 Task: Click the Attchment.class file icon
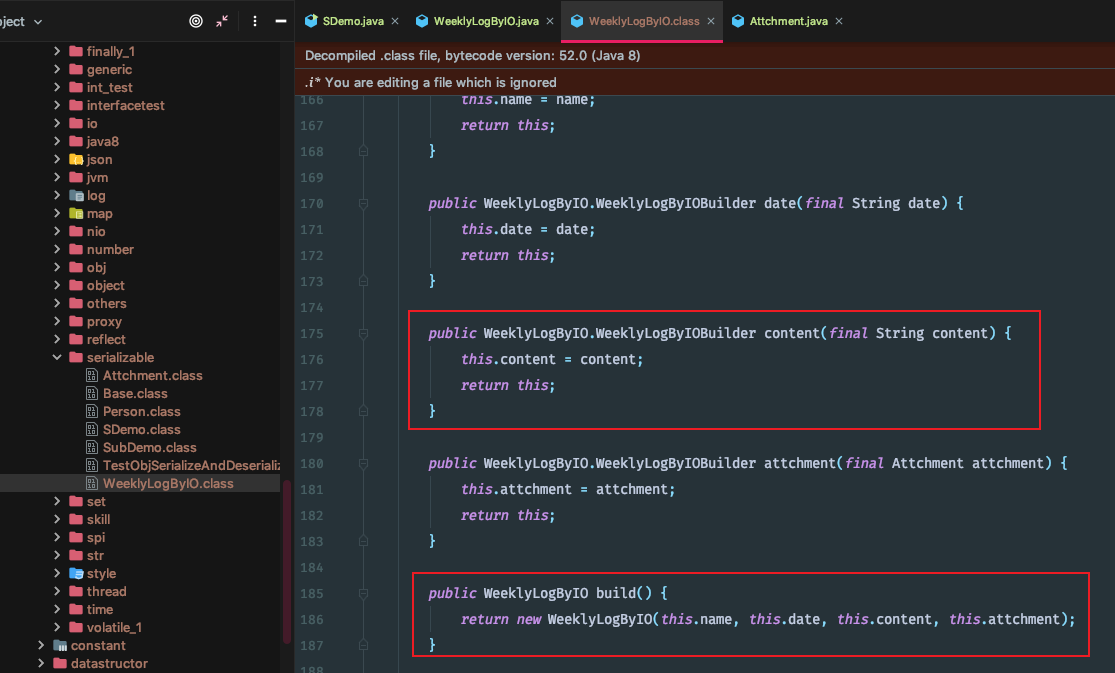click(x=92, y=376)
